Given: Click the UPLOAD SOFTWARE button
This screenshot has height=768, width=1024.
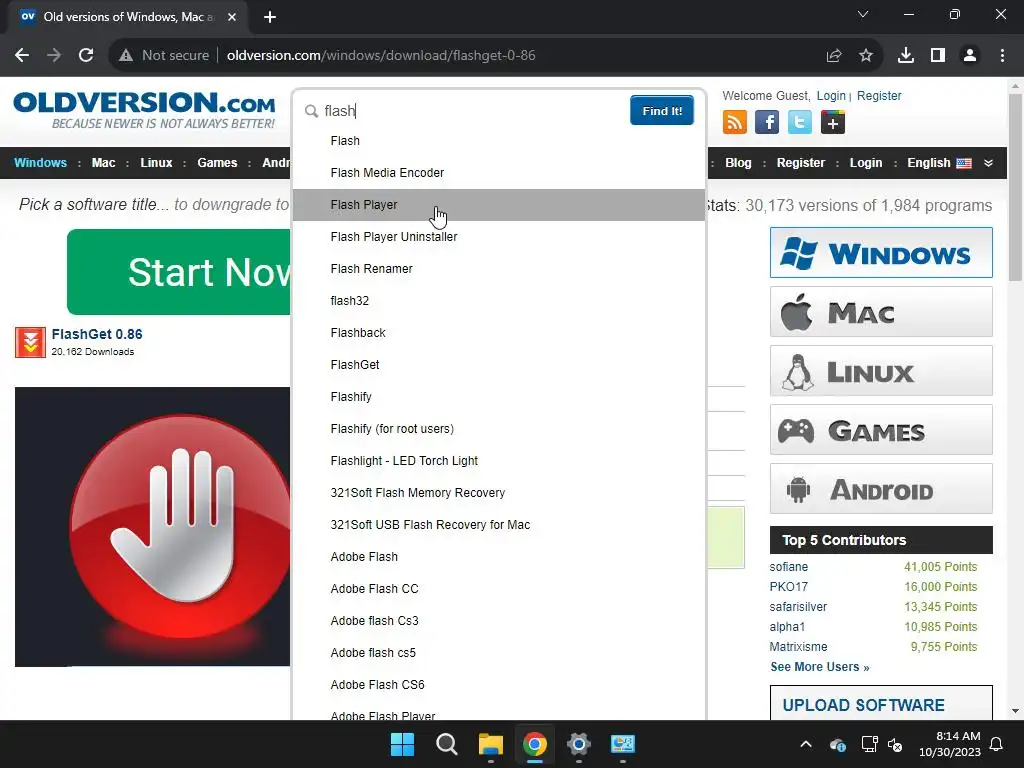Looking at the screenshot, I should [x=881, y=703].
